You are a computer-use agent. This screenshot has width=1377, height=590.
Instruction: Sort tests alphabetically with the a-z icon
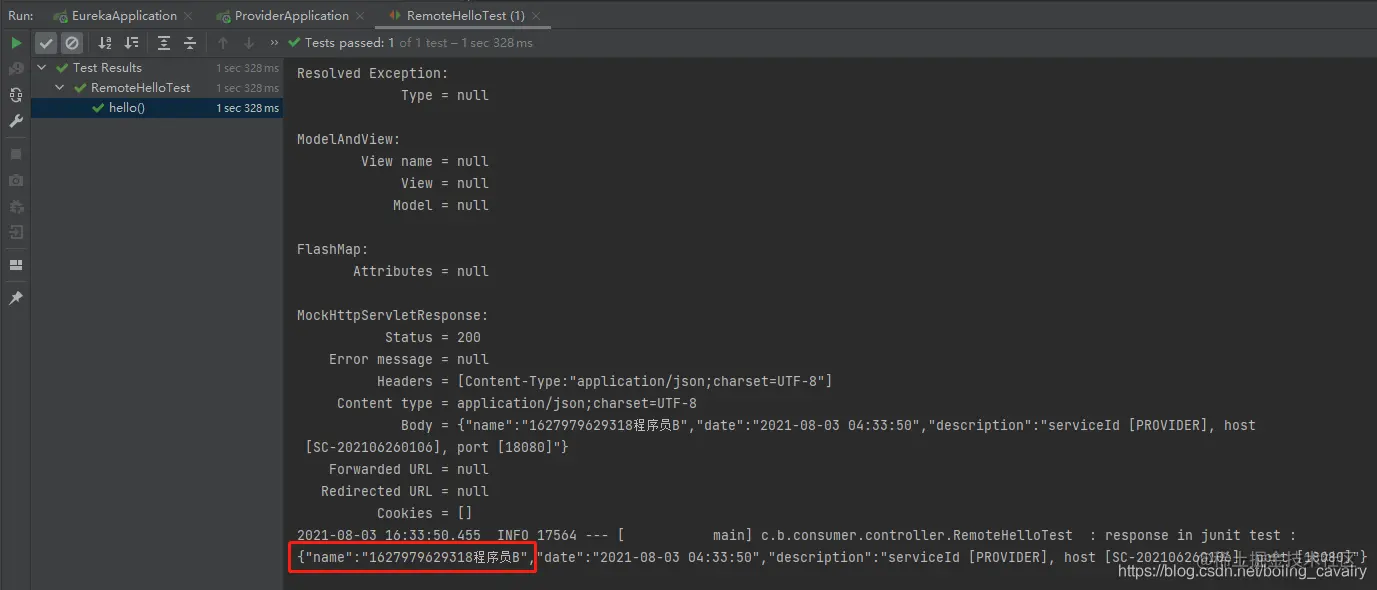tap(105, 43)
